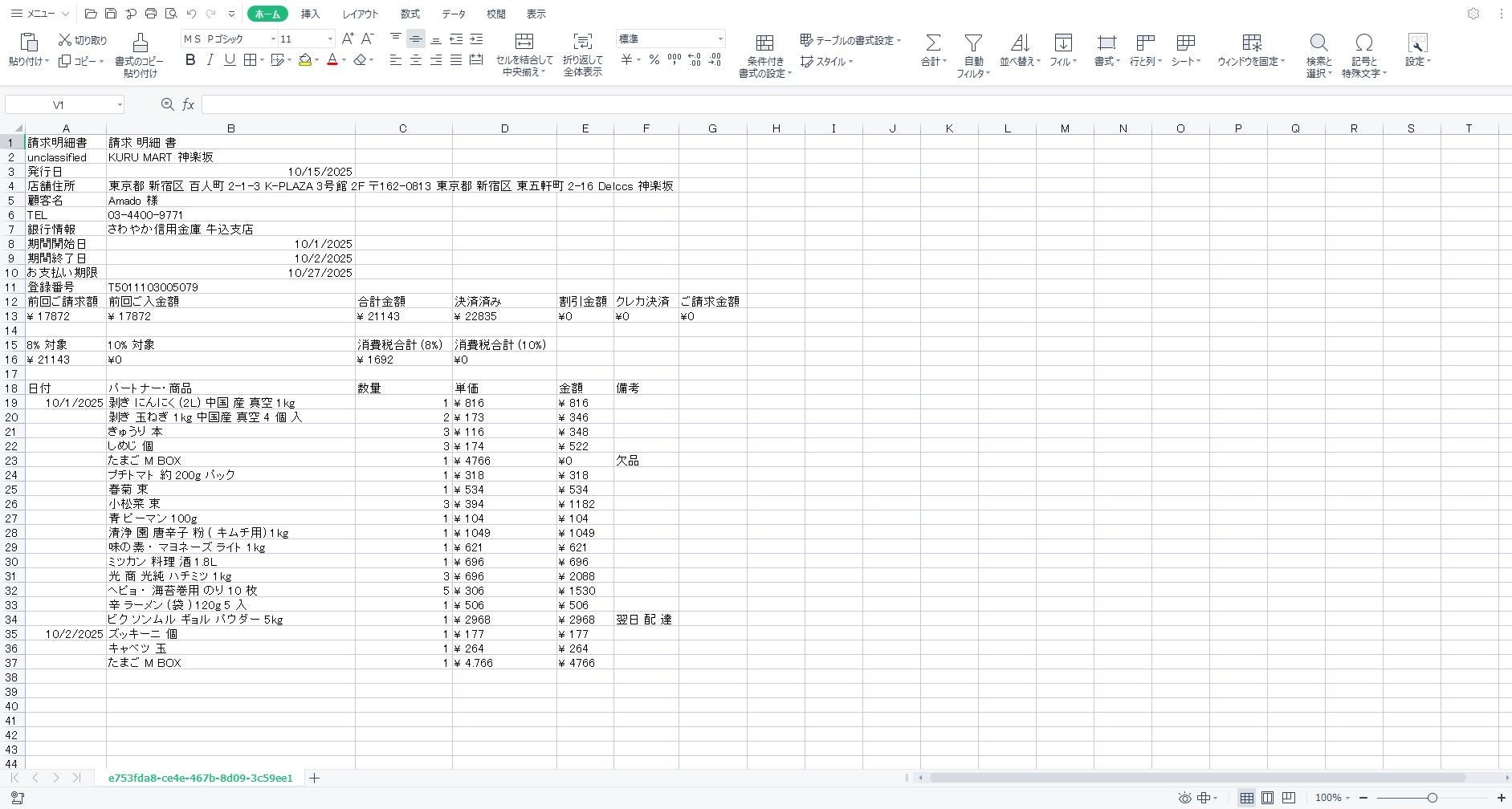Image resolution: width=1512 pixels, height=809 pixels.
Task: Decrease indent in cell
Action: point(456,39)
